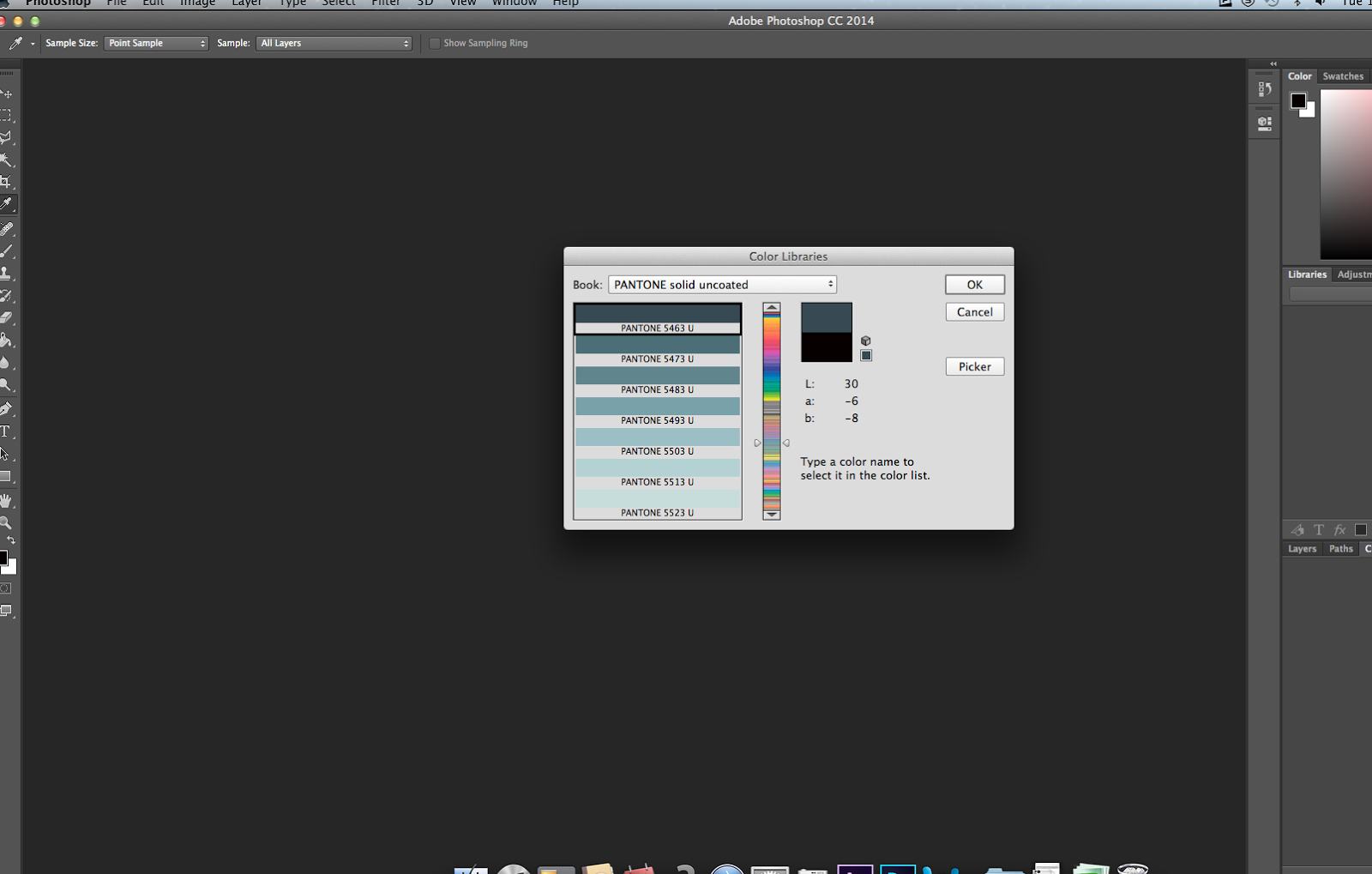Select the Blur tool
The width and height of the screenshot is (1372, 874).
[7, 363]
